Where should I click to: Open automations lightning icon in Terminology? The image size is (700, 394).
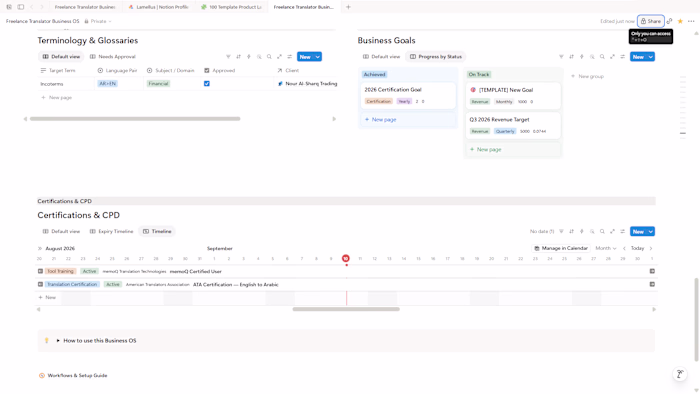[249, 57]
